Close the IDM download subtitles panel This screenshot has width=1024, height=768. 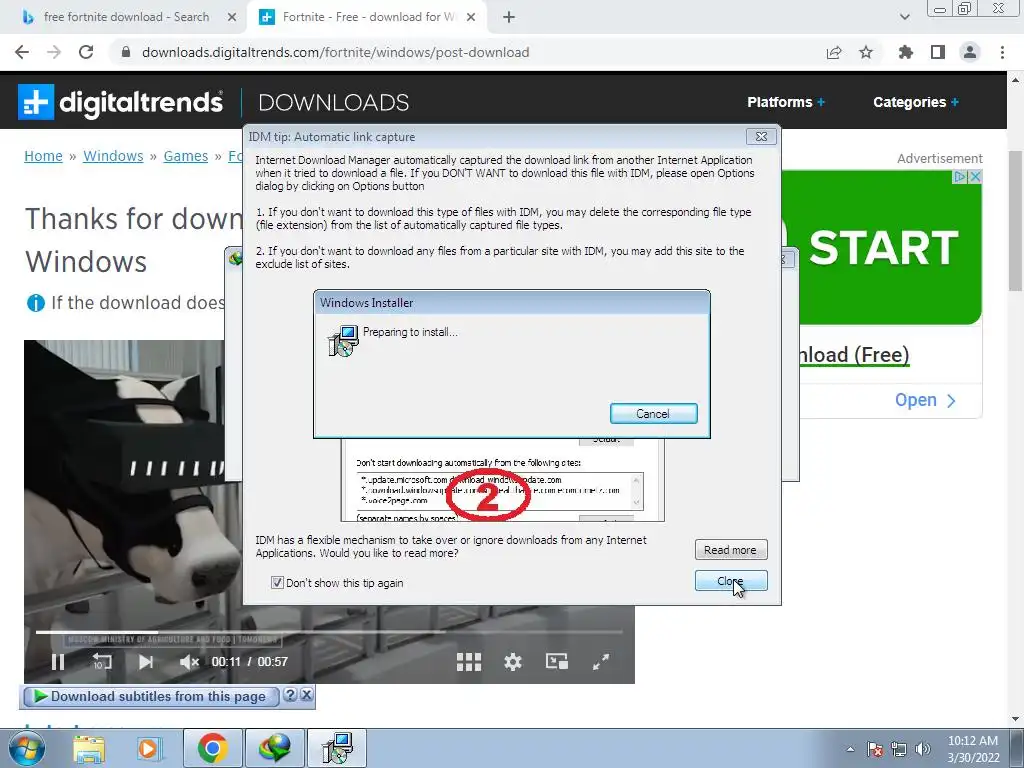tap(306, 695)
